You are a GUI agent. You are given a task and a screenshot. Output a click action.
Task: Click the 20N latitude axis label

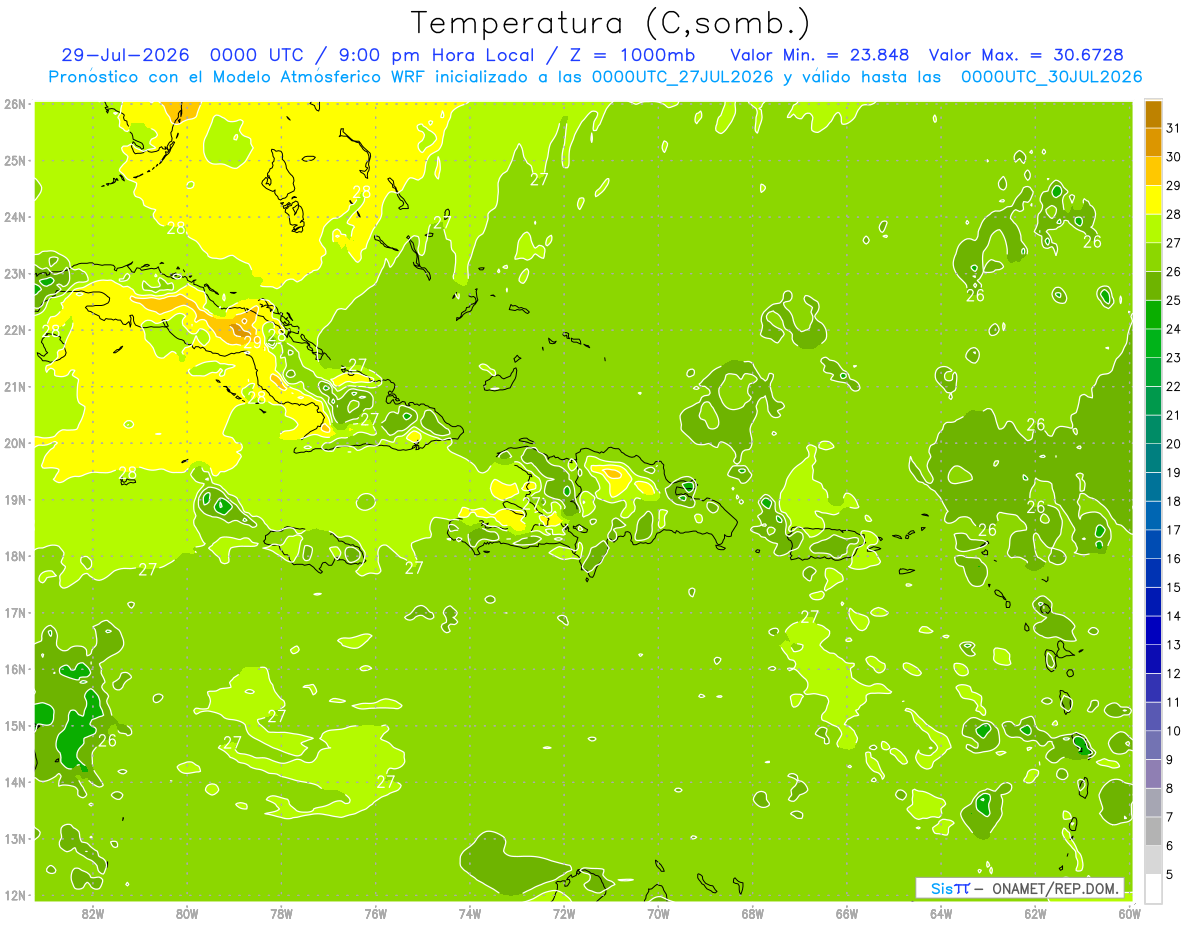pyautogui.click(x=15, y=443)
